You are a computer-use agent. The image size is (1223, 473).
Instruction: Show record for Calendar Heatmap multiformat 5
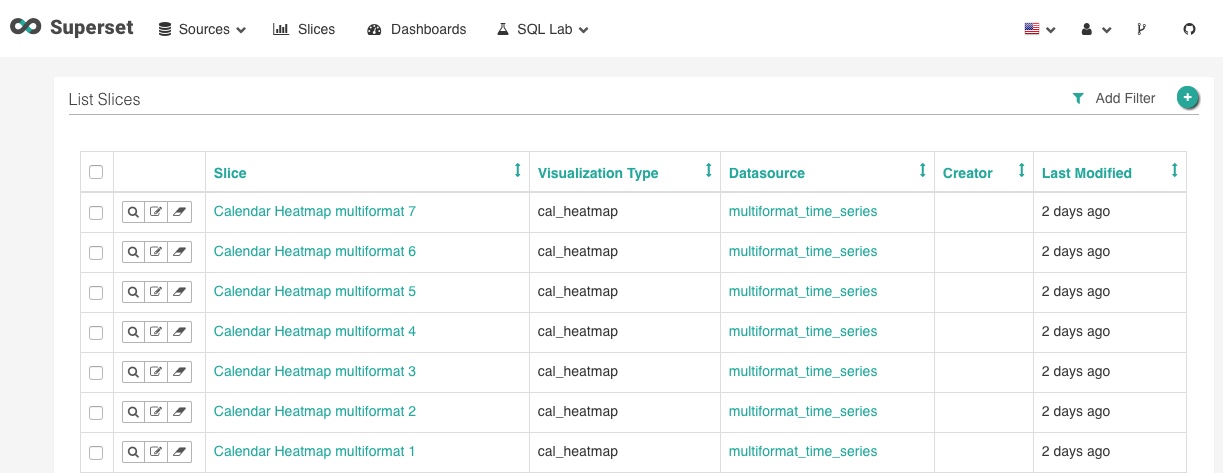133,292
